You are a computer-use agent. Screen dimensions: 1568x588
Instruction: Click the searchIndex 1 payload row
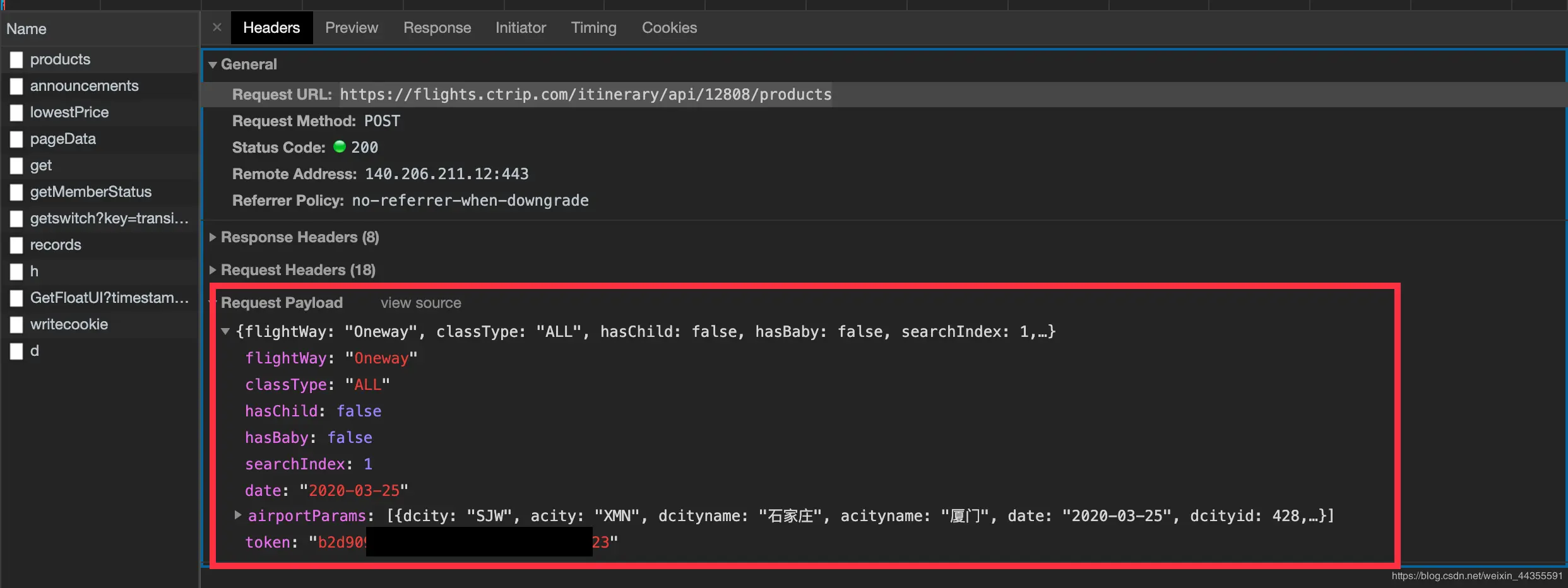(x=309, y=464)
